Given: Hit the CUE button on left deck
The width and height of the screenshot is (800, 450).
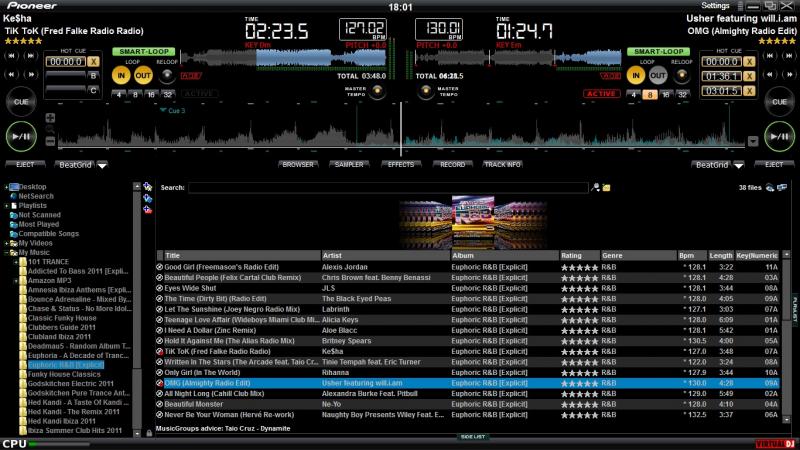Looking at the screenshot, I should pyautogui.click(x=21, y=102).
